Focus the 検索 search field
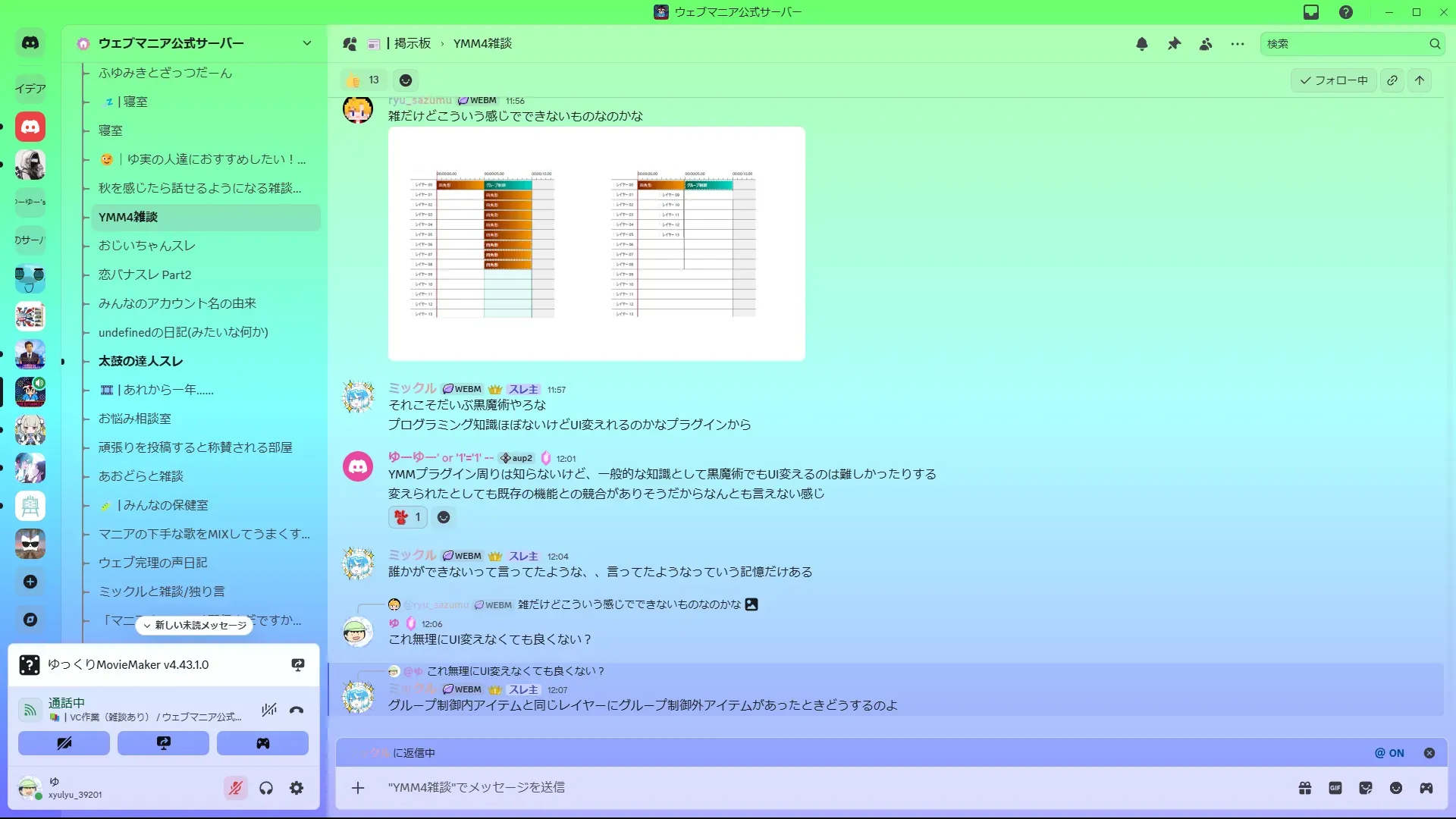This screenshot has width=1456, height=819. 1344,44
